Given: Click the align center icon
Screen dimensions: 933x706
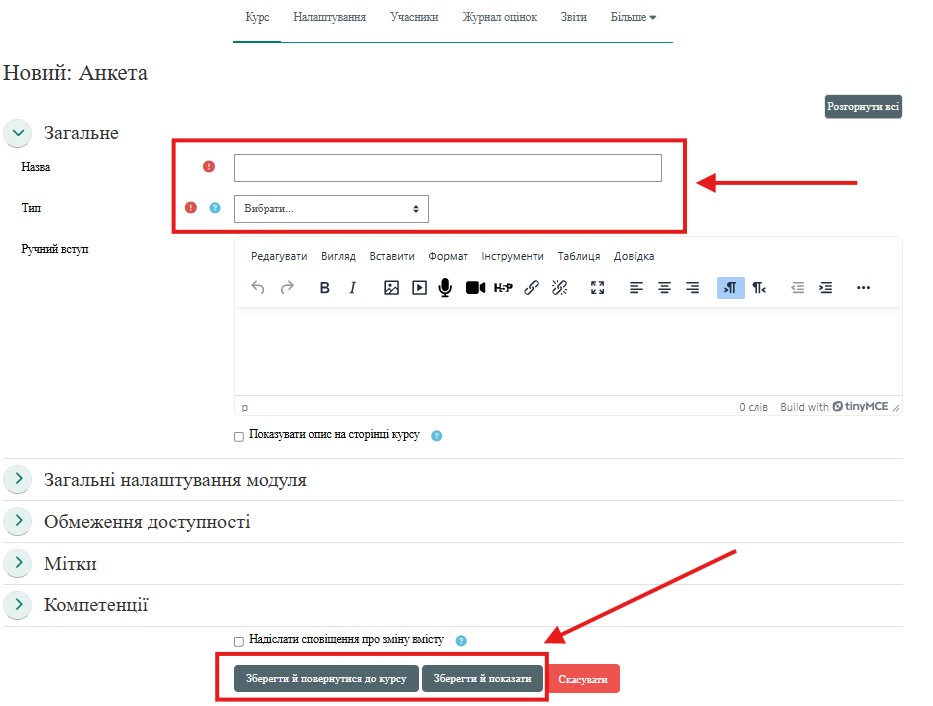Looking at the screenshot, I should click(x=664, y=288).
